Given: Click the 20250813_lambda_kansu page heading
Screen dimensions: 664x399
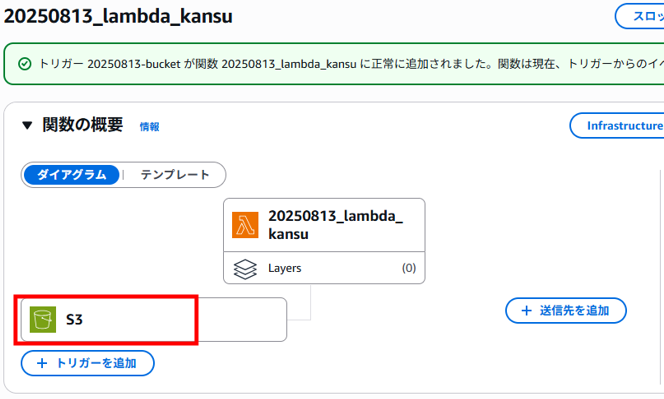Looking at the screenshot, I should coord(118,16).
